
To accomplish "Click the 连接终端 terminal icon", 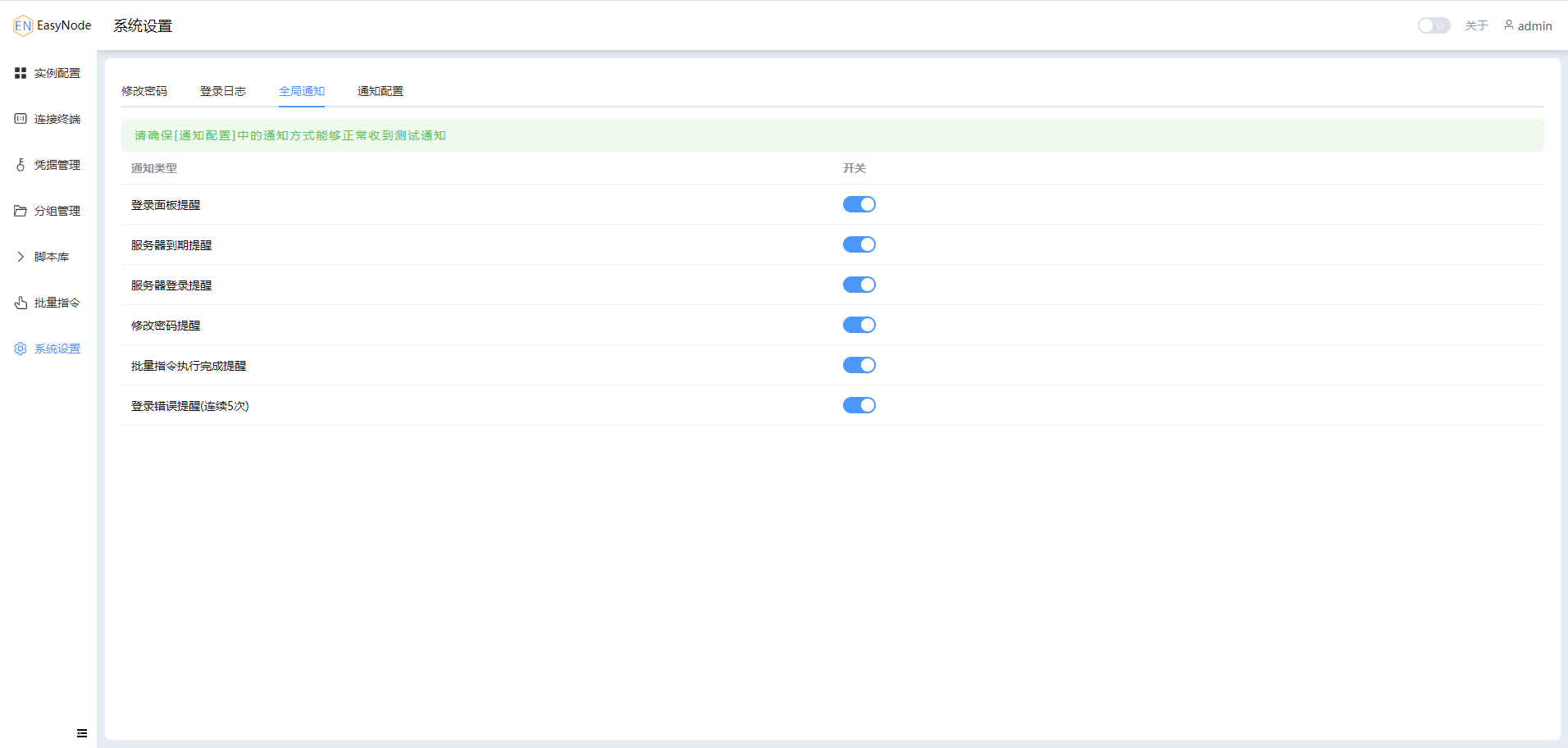I will pos(21,119).
